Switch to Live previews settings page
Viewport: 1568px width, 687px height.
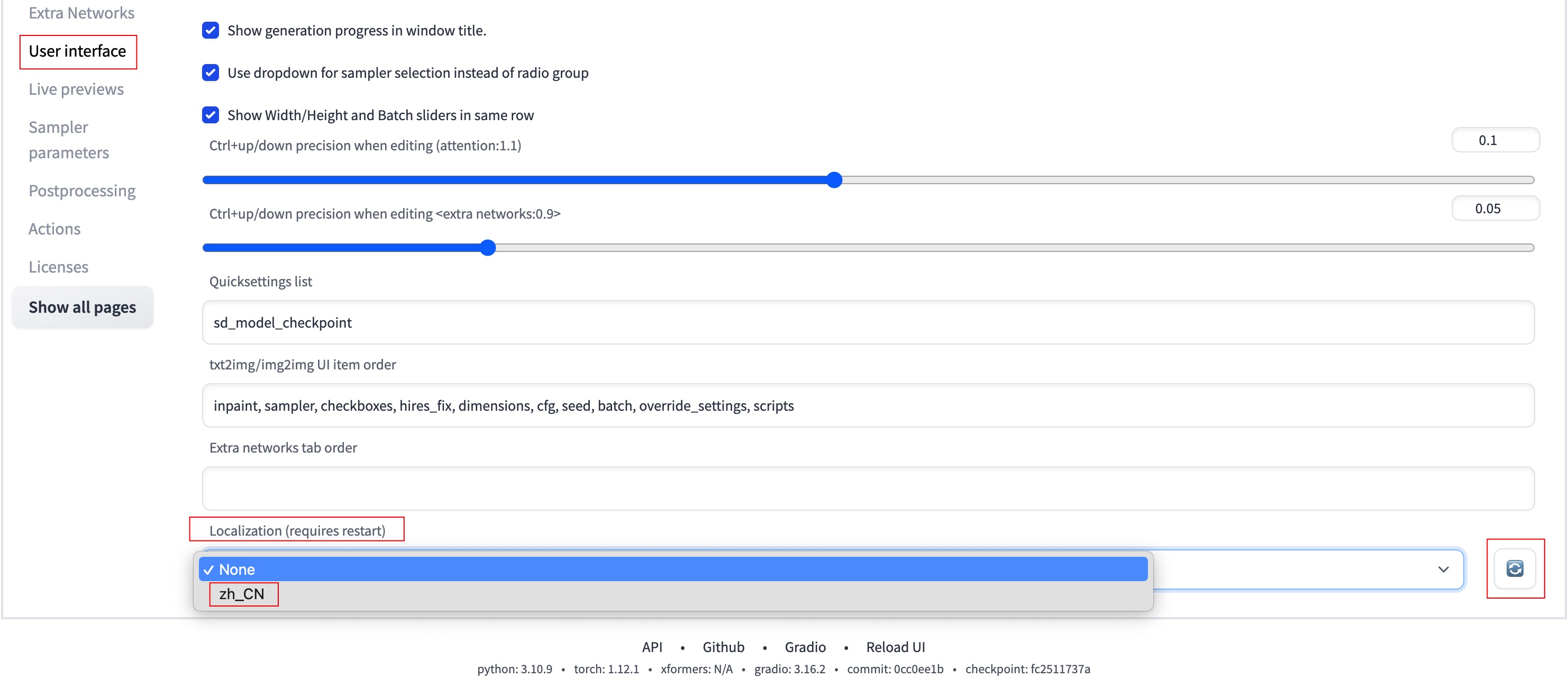[x=76, y=89]
